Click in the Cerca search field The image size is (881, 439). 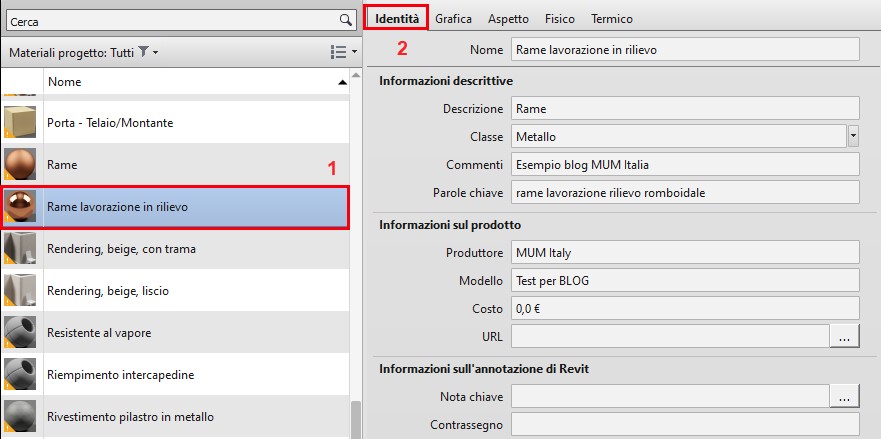pos(170,20)
